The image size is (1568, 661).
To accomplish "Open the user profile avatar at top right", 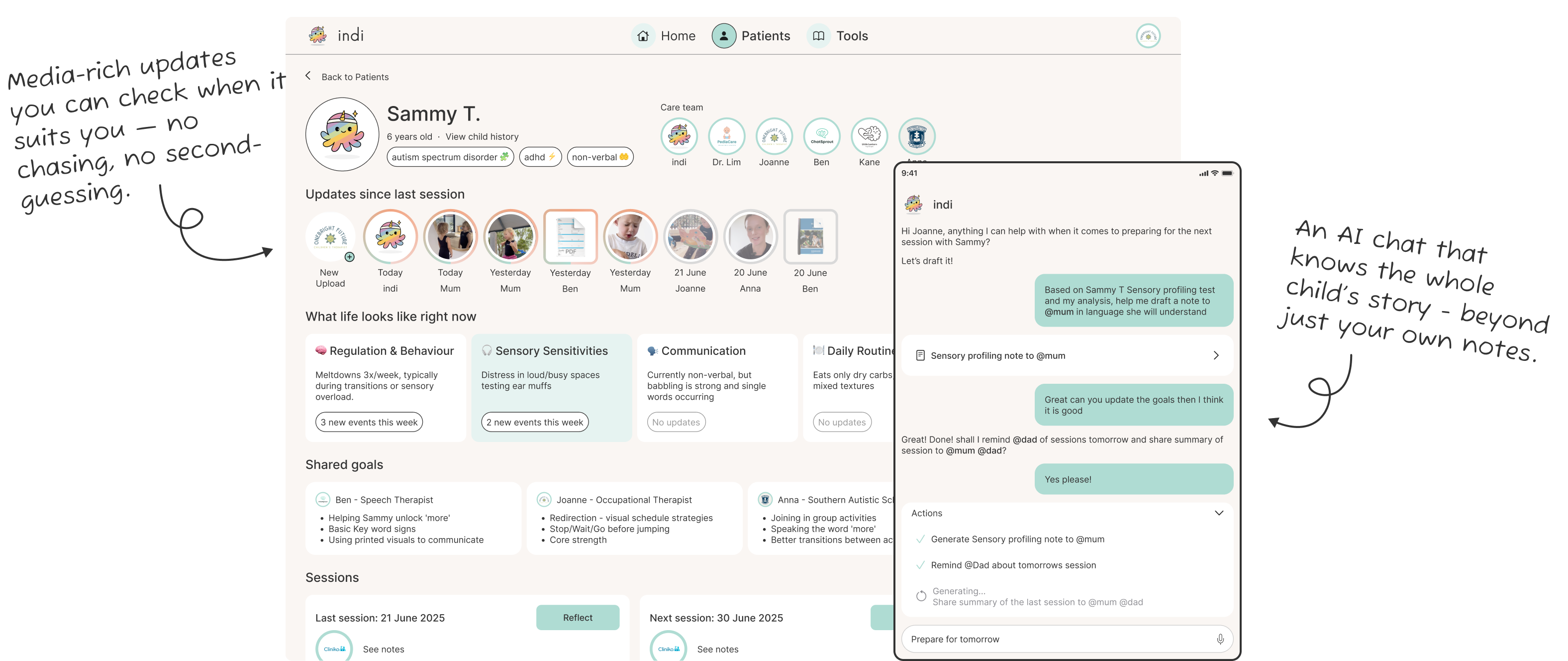I will coord(1148,36).
